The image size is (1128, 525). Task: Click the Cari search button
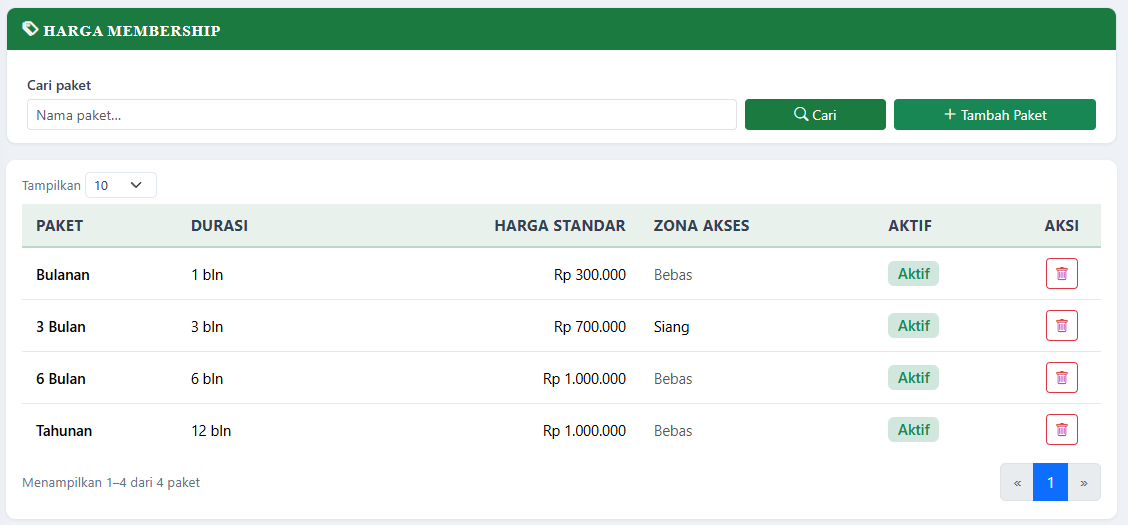815,114
